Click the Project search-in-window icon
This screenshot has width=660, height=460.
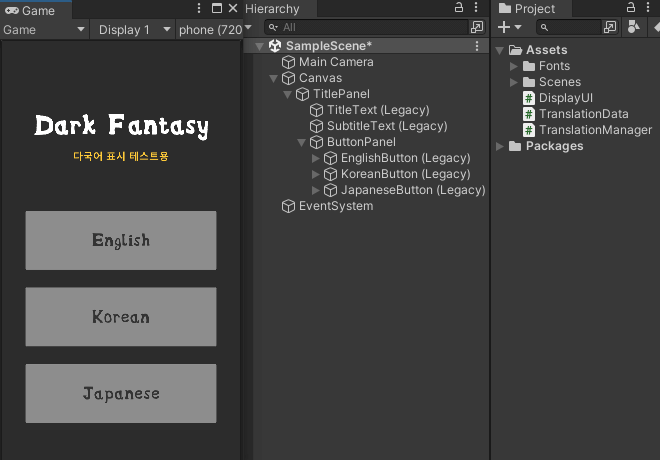coord(609,27)
